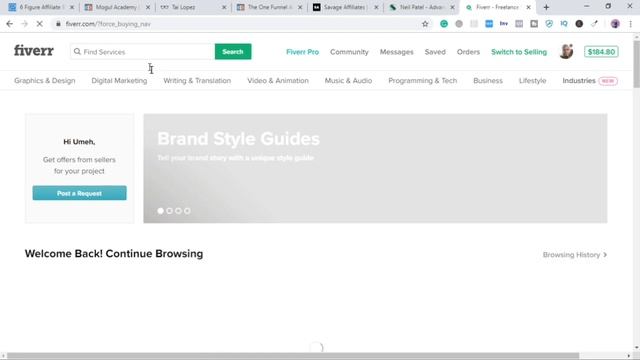The width and height of the screenshot is (640, 360).
Task: Click the $184.80 balance button
Action: [x=601, y=52]
